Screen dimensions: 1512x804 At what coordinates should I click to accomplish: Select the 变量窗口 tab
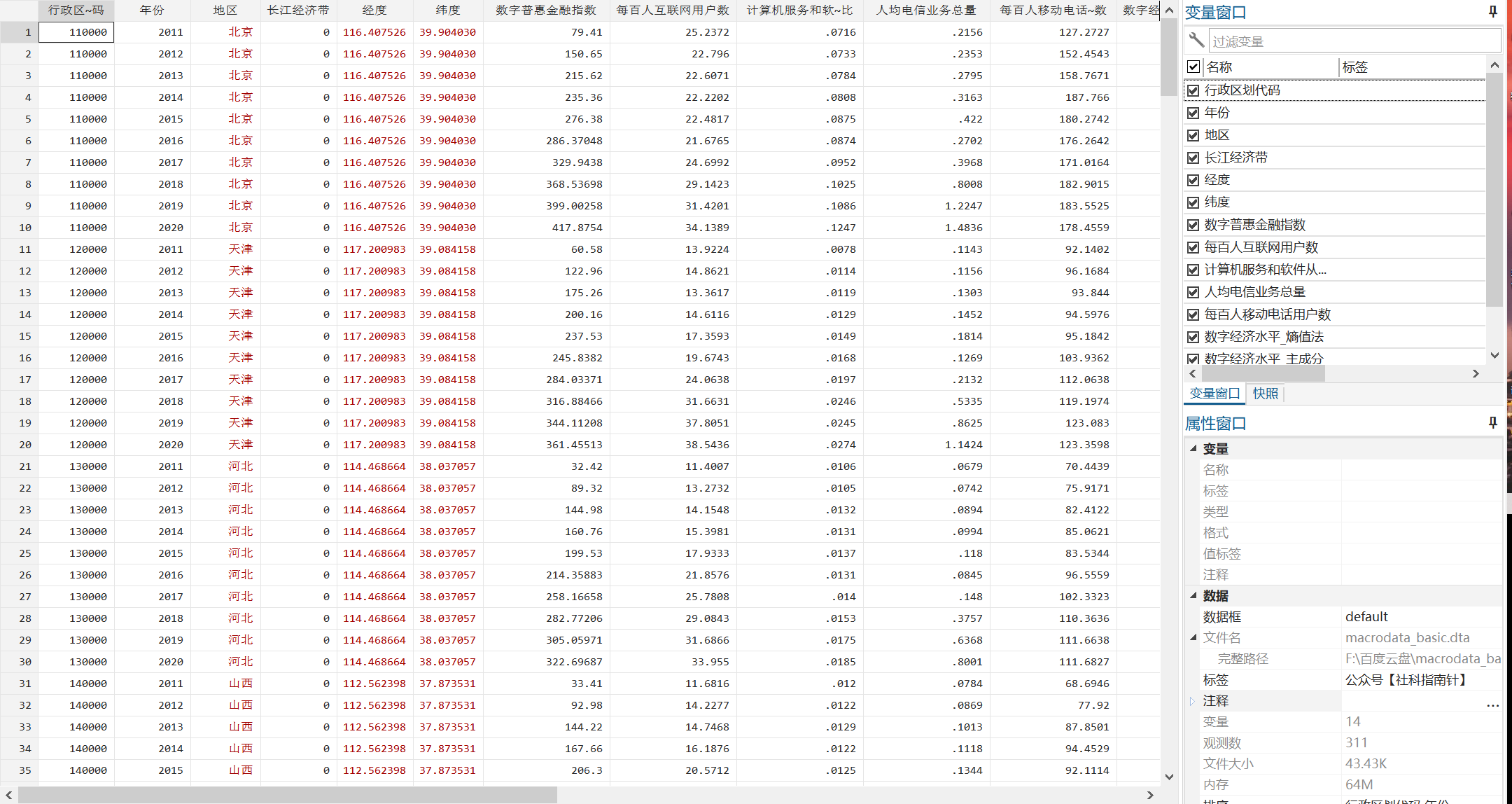pyautogui.click(x=1214, y=394)
